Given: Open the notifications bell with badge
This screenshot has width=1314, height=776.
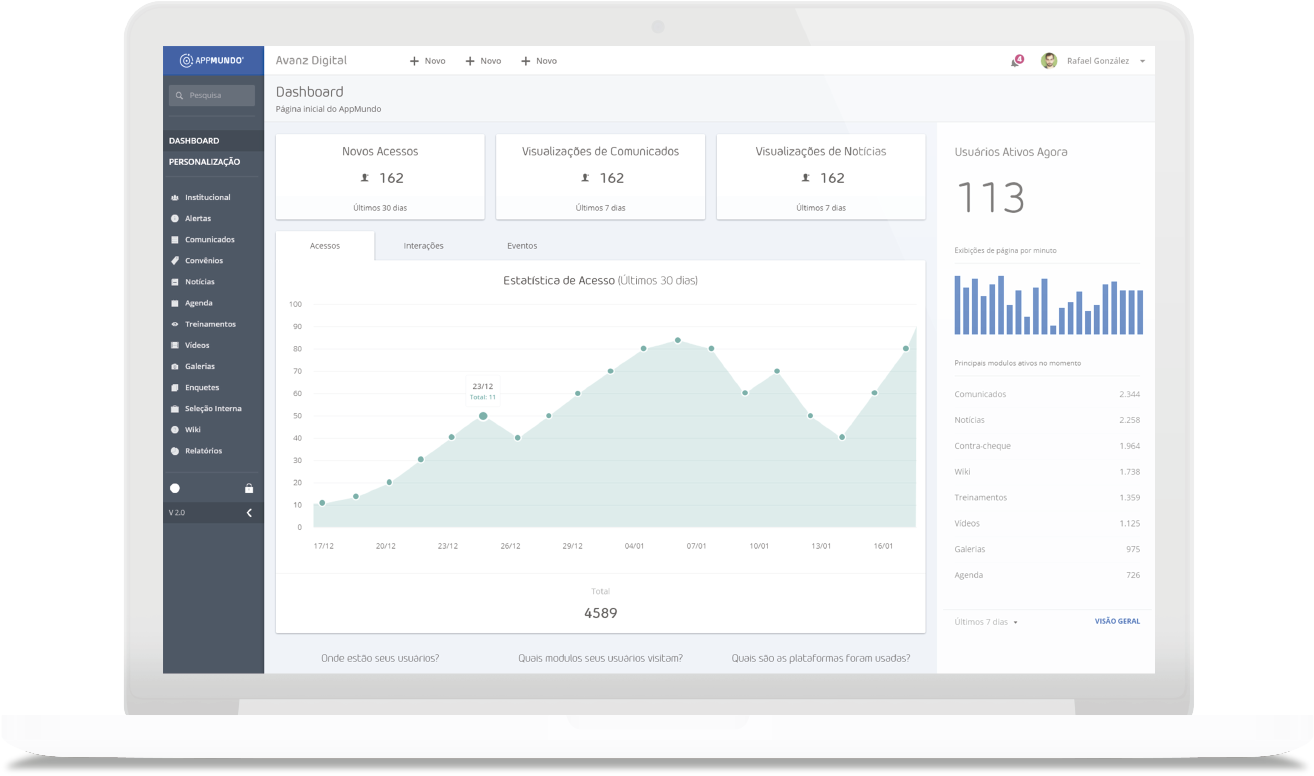Looking at the screenshot, I should coord(1016,61).
